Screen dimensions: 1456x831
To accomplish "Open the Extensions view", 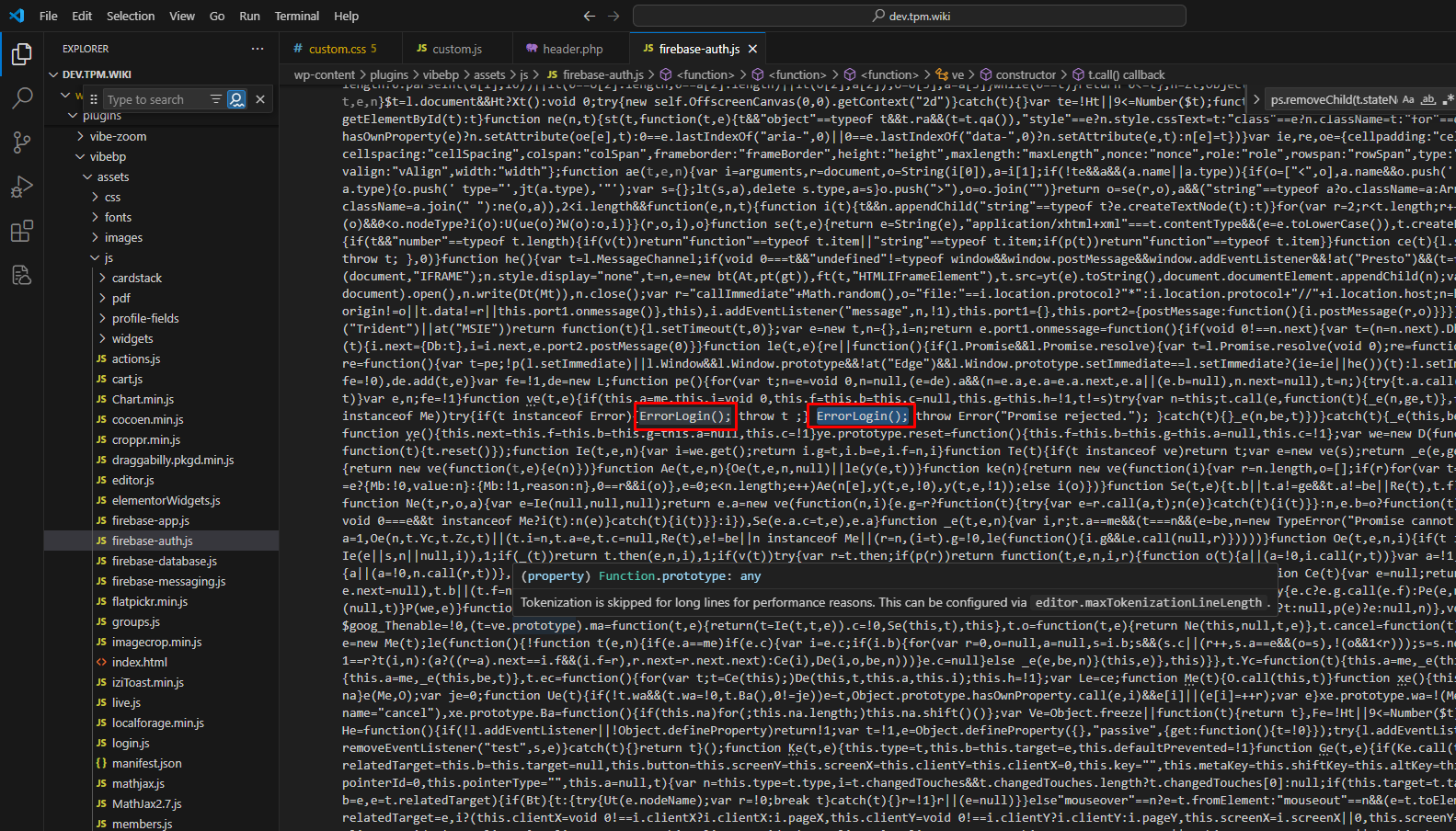I will tap(22, 231).
